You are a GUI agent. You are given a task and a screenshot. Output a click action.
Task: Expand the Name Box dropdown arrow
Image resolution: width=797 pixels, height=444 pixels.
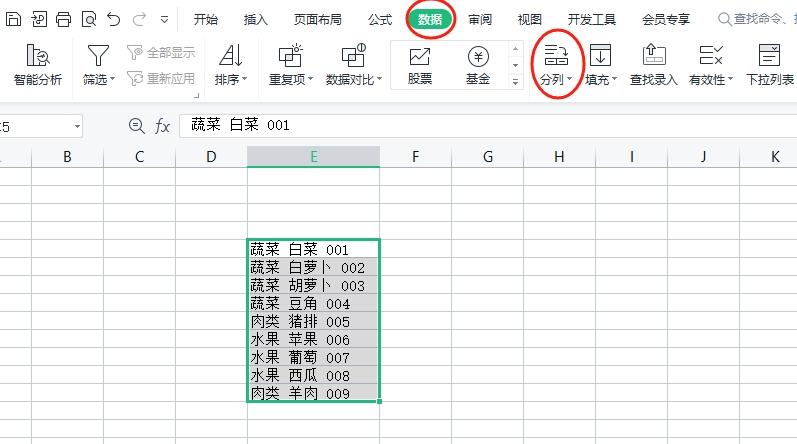[77, 126]
